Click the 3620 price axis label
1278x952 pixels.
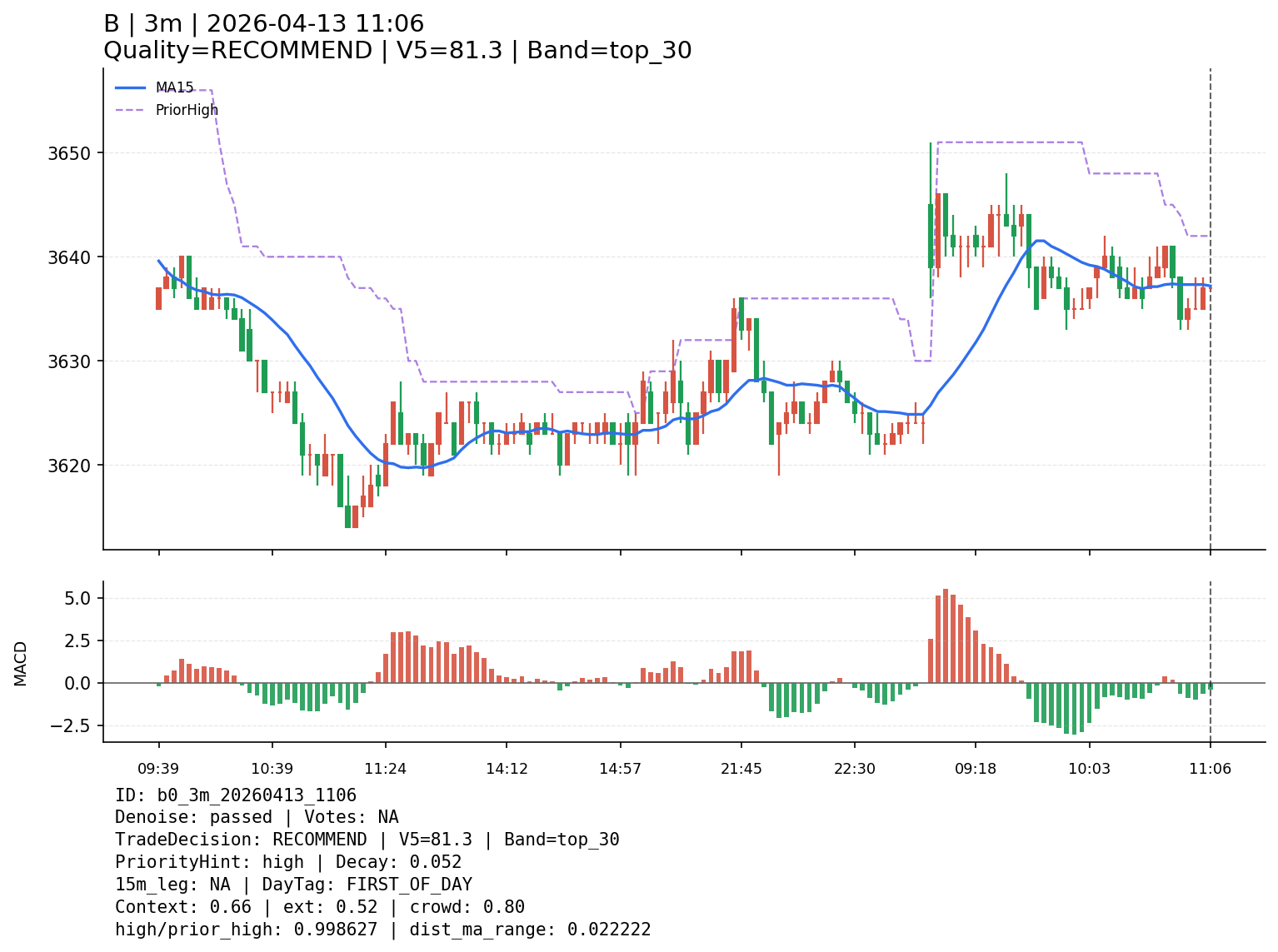pos(72,466)
